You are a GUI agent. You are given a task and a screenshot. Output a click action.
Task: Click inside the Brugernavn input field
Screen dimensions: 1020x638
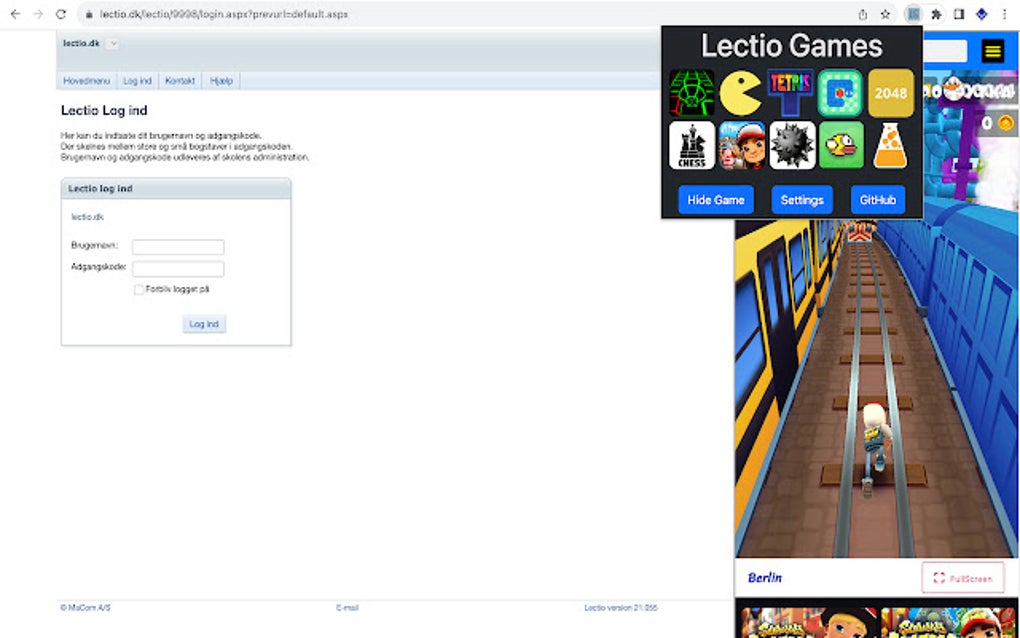tap(178, 247)
